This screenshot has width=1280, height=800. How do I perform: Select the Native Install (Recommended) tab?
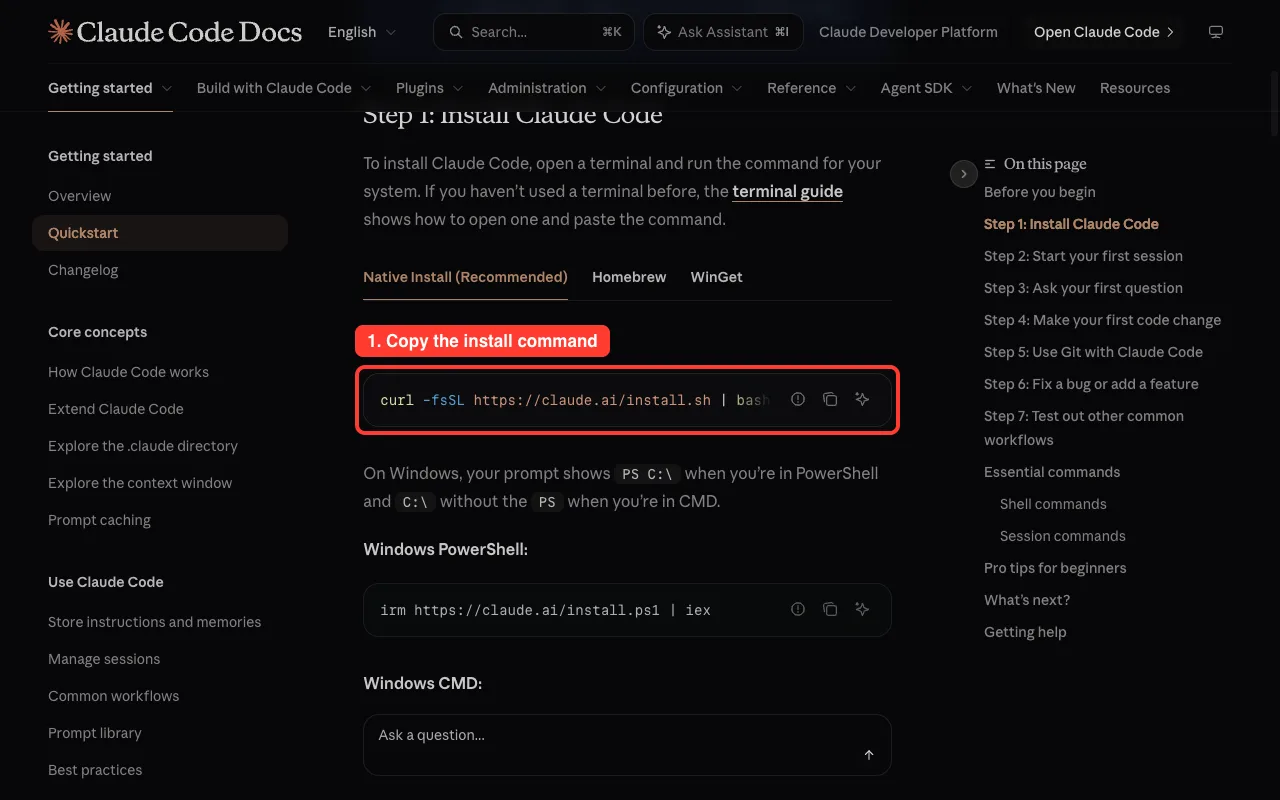click(465, 277)
